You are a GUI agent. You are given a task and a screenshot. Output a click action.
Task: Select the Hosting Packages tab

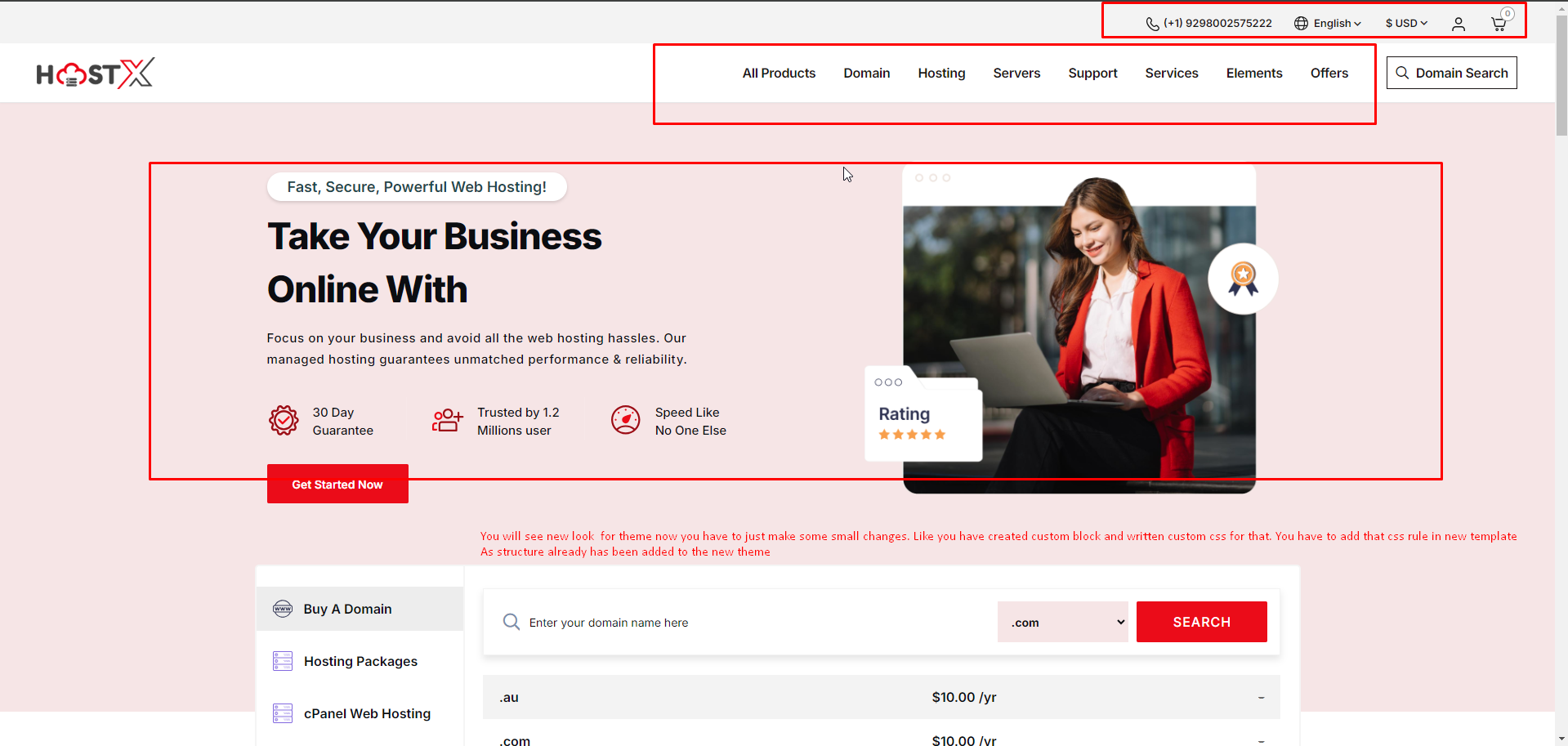pos(360,662)
